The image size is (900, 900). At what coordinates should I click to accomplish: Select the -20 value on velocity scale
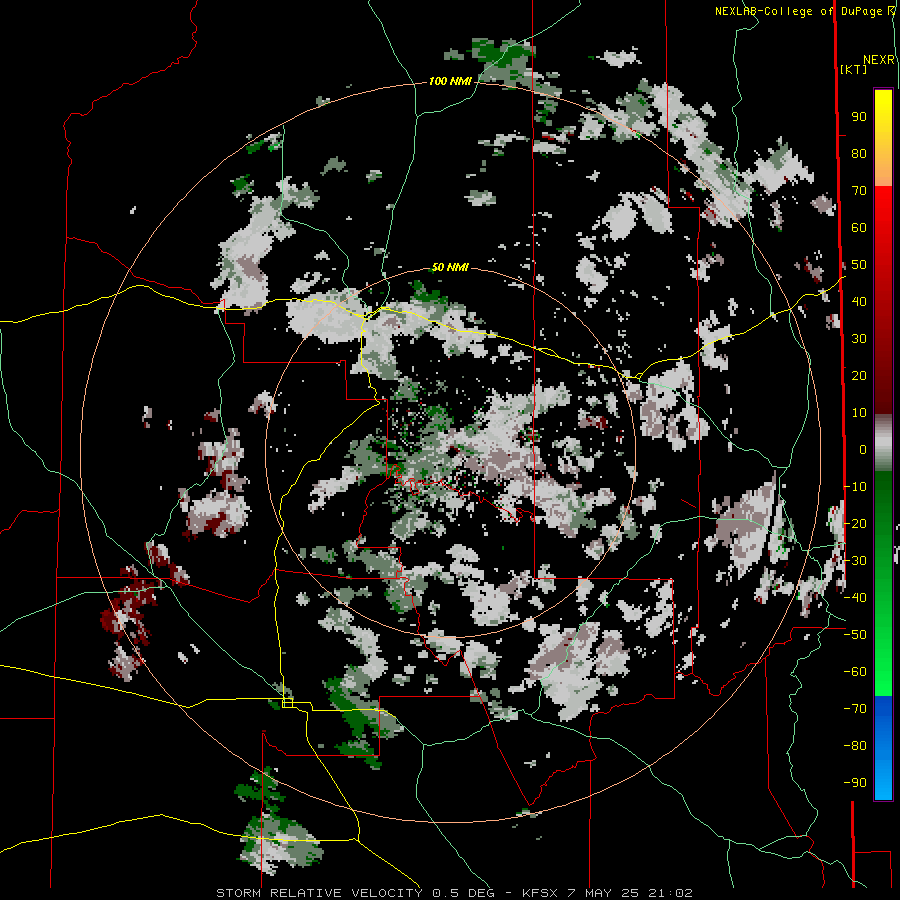[855, 523]
